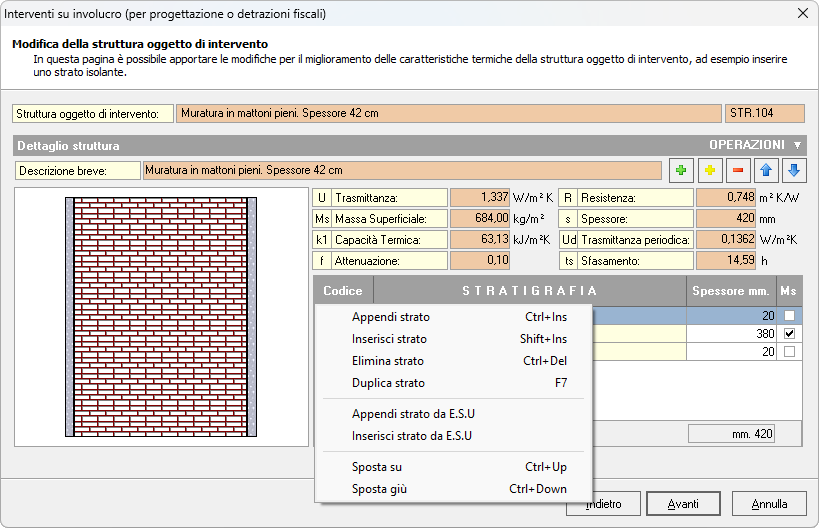Click the Descrizione breve text field
This screenshot has width=819, height=528.
[x=402, y=171]
